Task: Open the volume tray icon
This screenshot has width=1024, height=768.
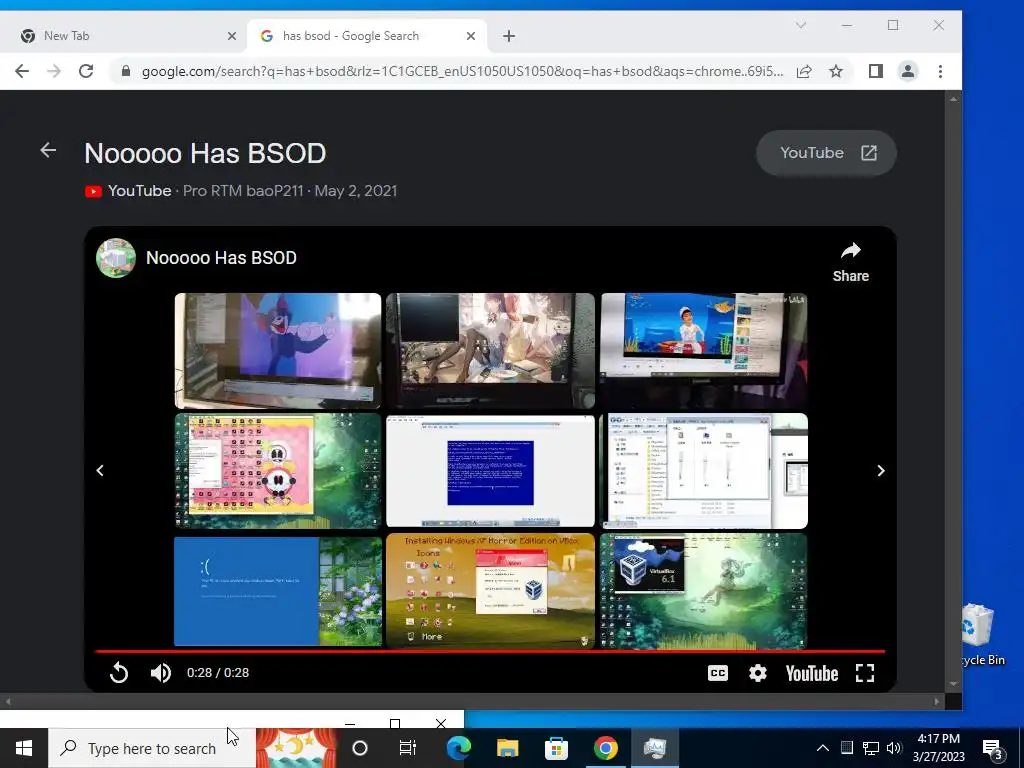Action: point(894,748)
